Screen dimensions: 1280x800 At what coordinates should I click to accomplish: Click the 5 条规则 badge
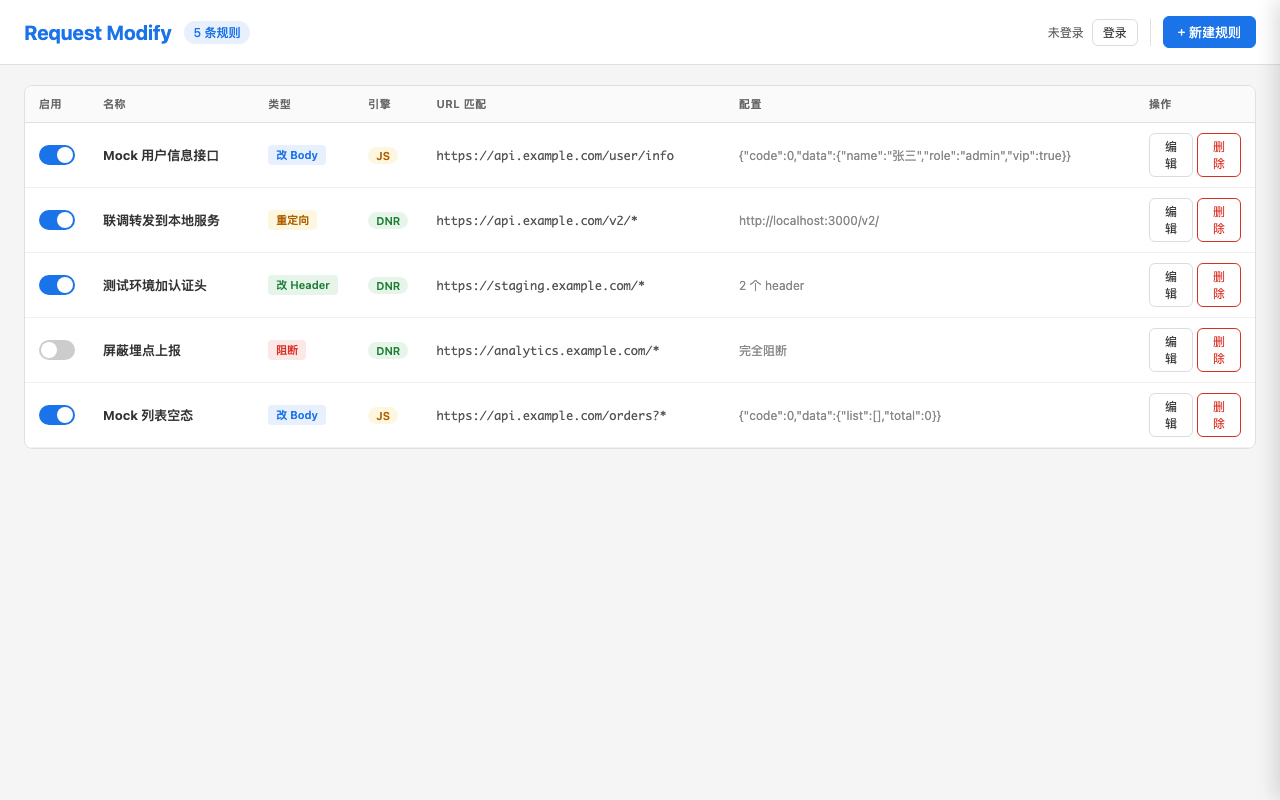(x=217, y=33)
